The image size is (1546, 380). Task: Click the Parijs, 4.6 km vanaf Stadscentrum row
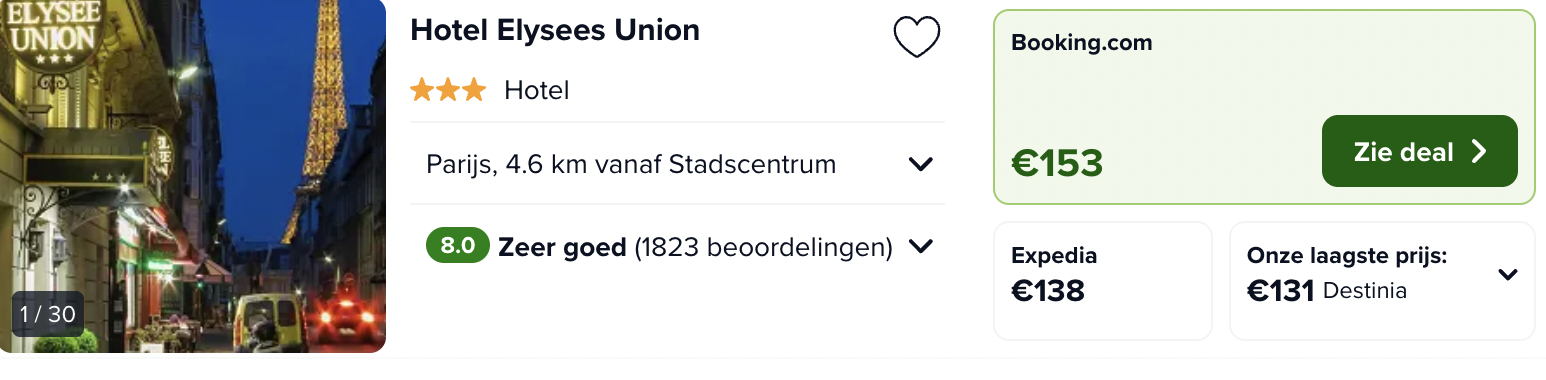677,164
